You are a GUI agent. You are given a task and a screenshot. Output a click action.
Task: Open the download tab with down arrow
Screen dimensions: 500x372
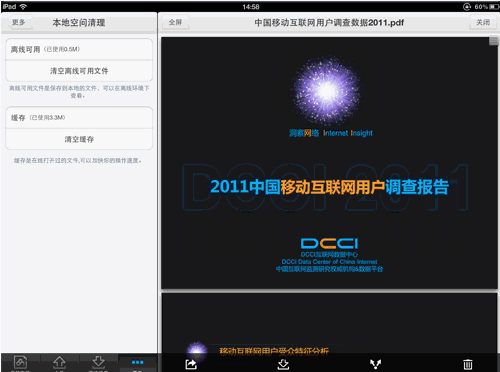(98, 363)
